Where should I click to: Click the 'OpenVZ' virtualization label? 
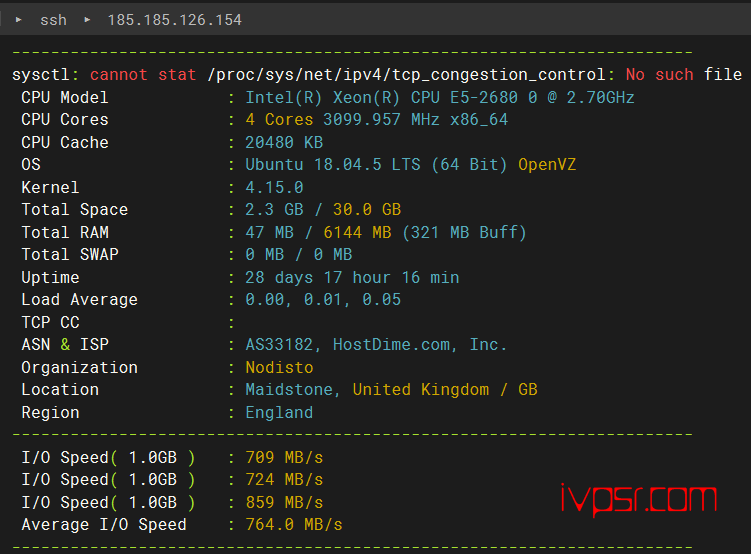click(x=547, y=165)
